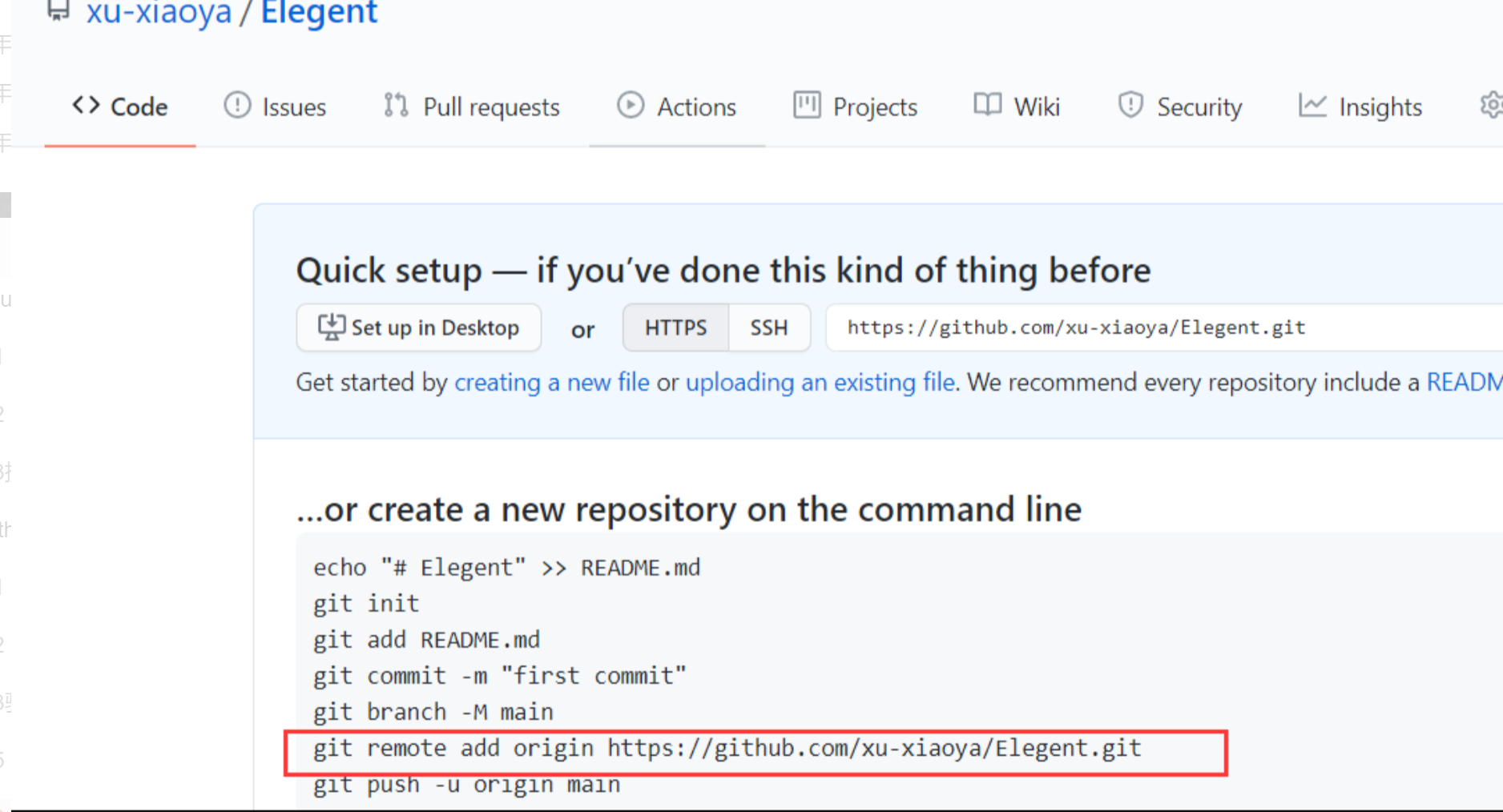Click the repository URL field
The width and height of the screenshot is (1503, 812).
(1164, 328)
